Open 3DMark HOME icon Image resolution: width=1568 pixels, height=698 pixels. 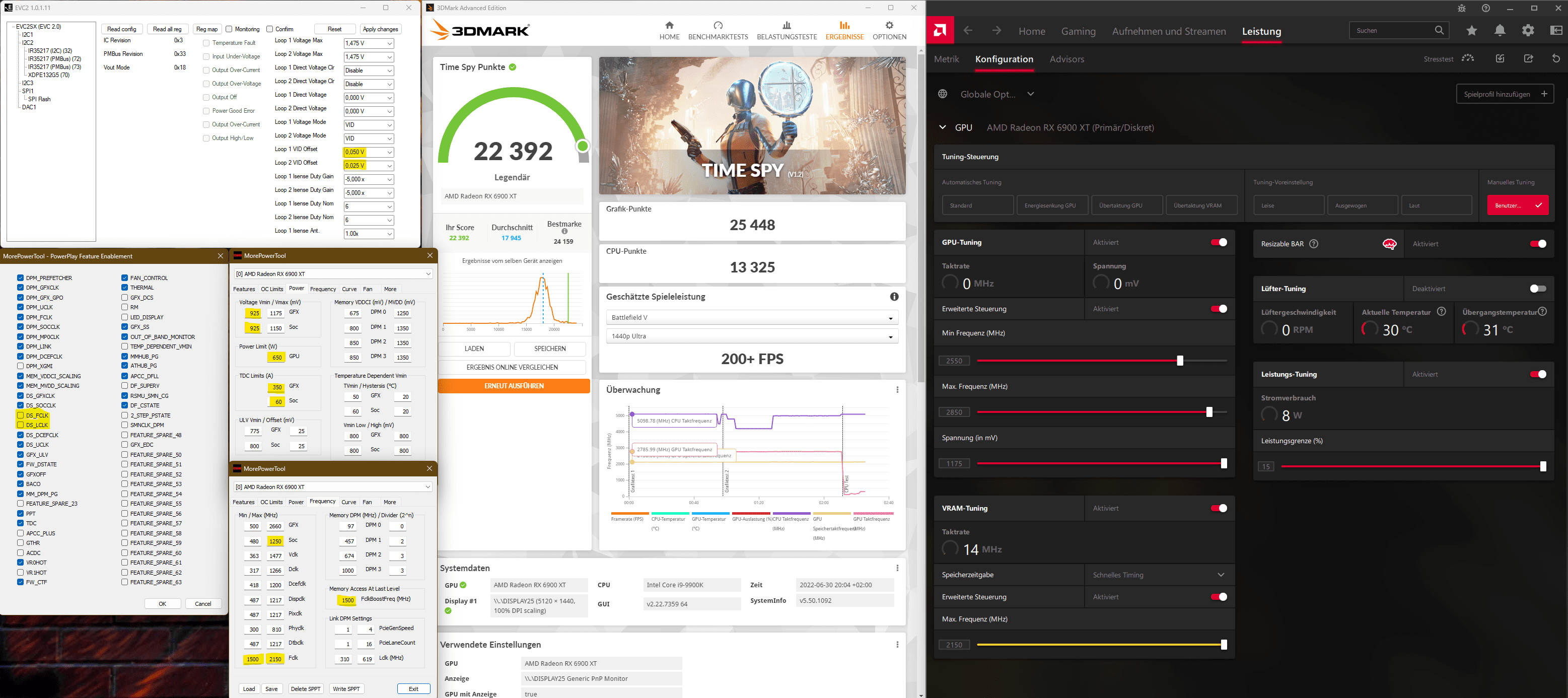669,26
